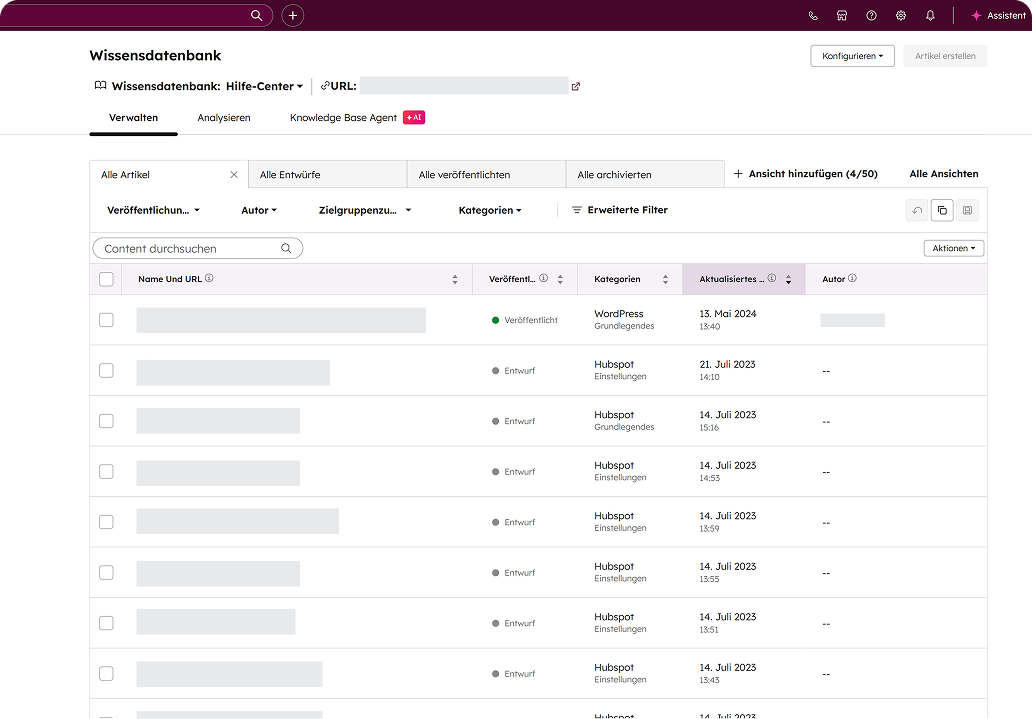Toggle the select-all checkbox in table header
This screenshot has width=1032, height=719.
[x=106, y=279]
